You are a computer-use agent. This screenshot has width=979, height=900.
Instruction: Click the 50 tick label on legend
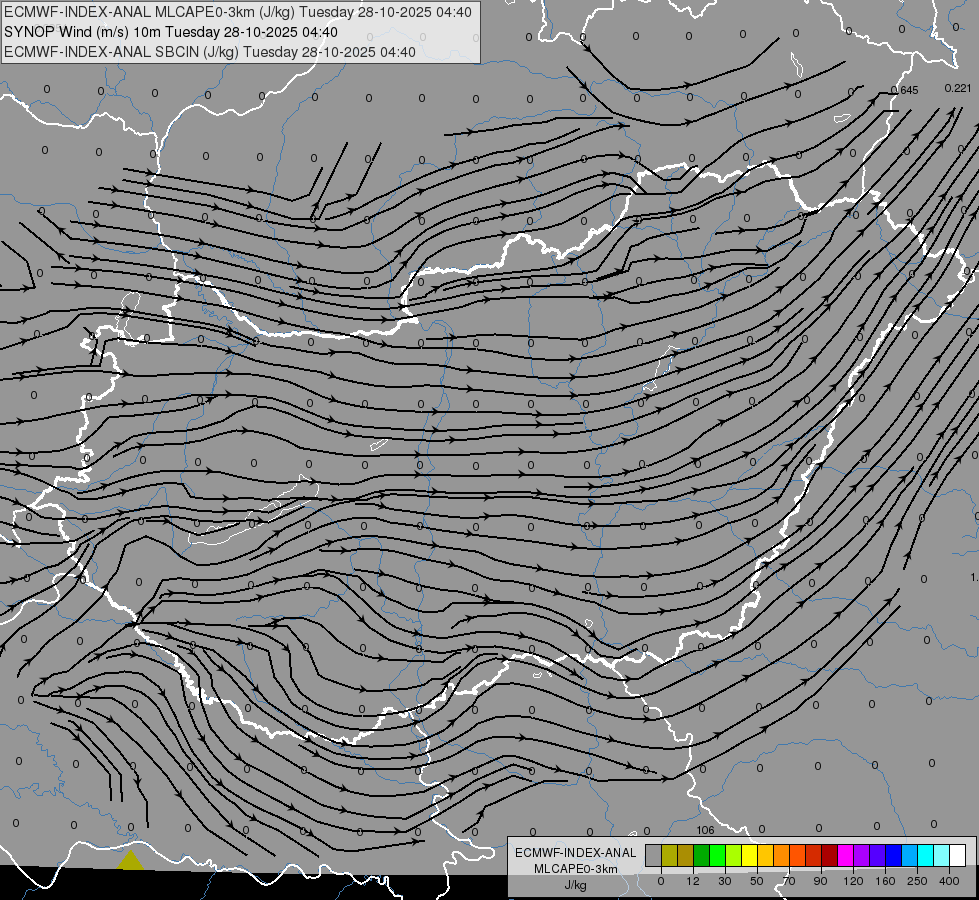coord(757,881)
